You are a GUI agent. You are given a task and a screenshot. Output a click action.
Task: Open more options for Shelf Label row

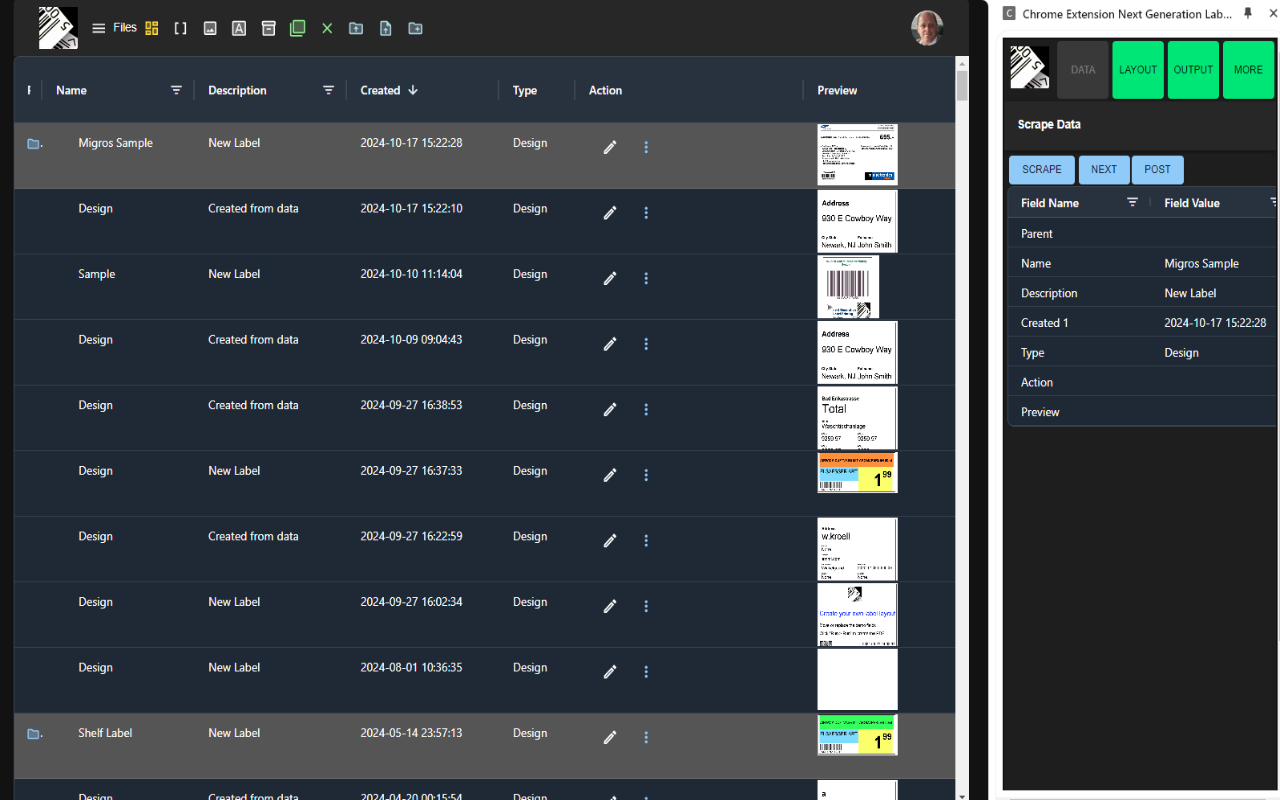click(646, 737)
